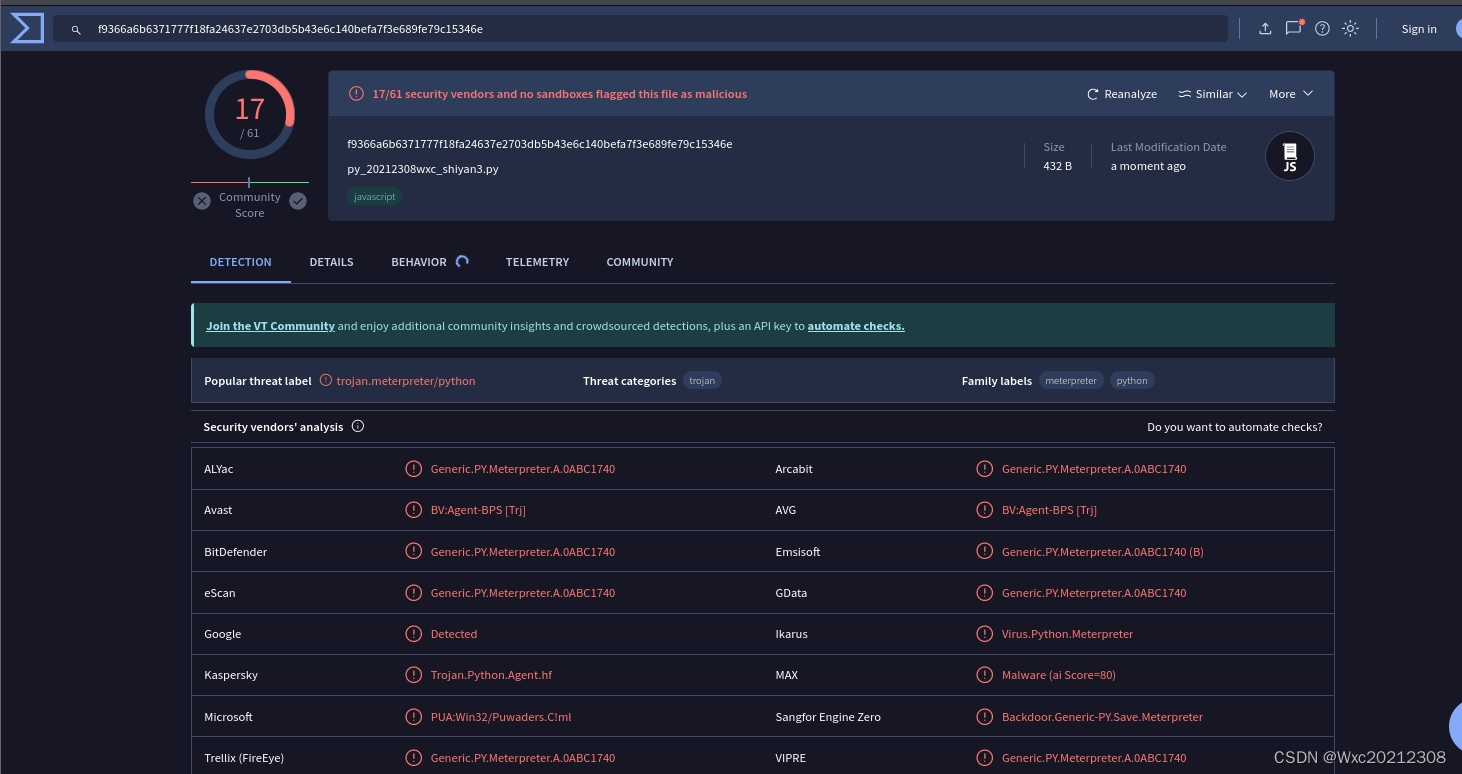Click AVG detection alert icon
This screenshot has height=774, width=1462.
[984, 510]
